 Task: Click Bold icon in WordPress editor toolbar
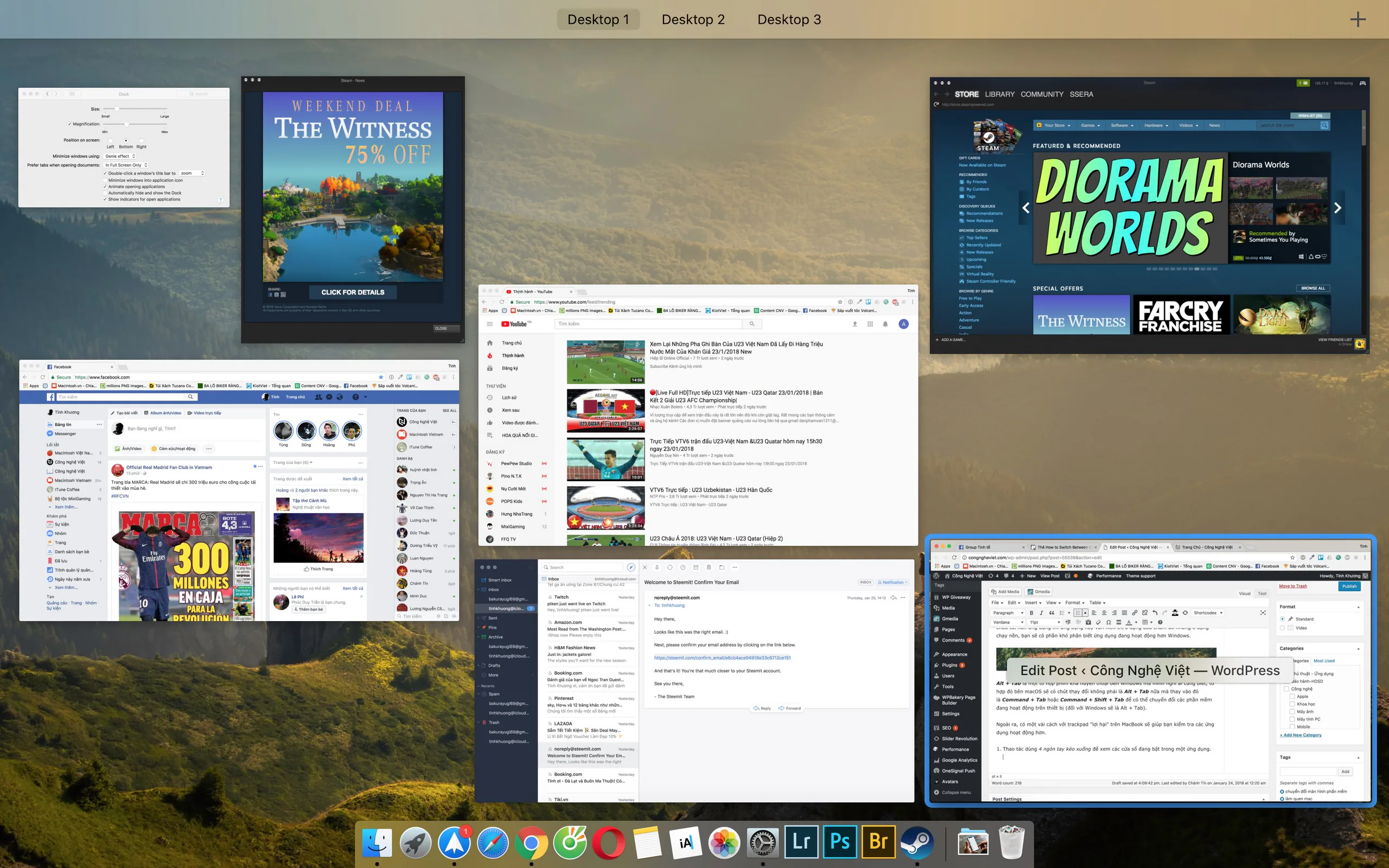point(1031,613)
